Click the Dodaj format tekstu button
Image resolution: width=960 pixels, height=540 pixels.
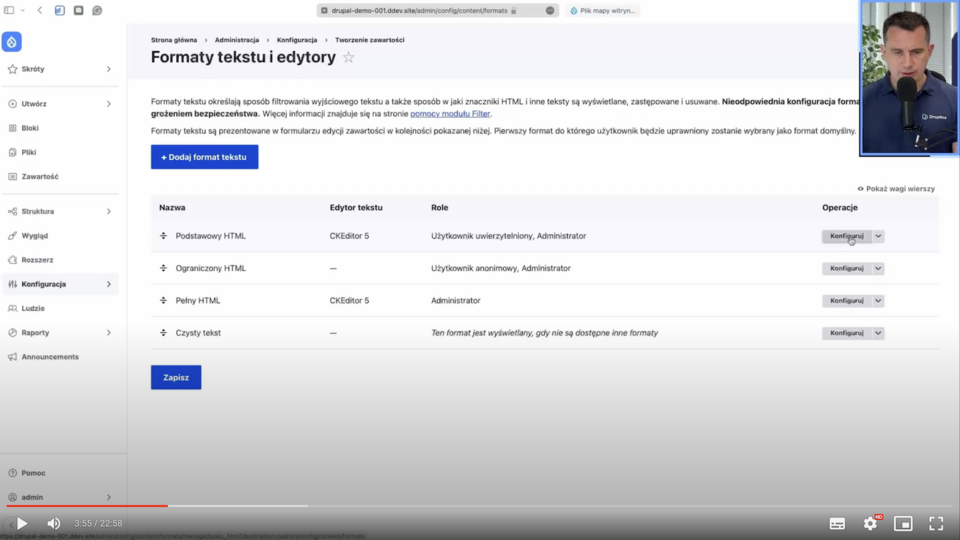[x=204, y=157]
